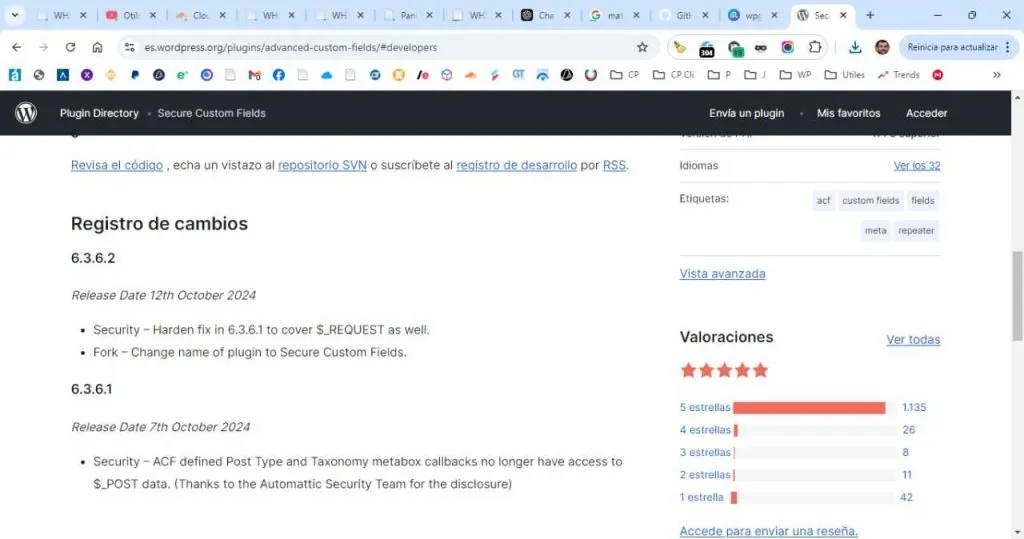
Task: Select the meta tag
Action: 875,231
